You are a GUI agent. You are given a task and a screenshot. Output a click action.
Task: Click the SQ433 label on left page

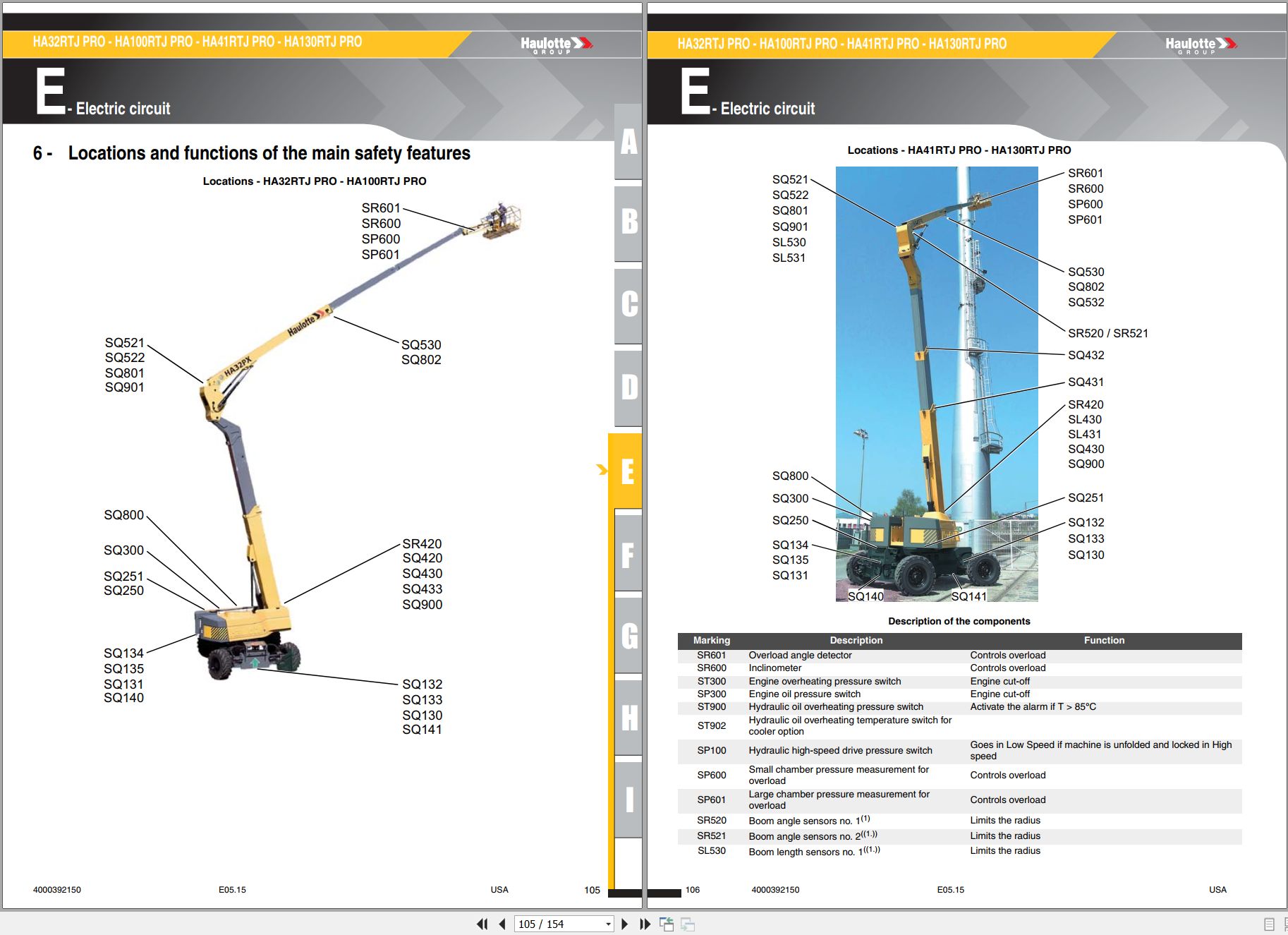coord(423,589)
